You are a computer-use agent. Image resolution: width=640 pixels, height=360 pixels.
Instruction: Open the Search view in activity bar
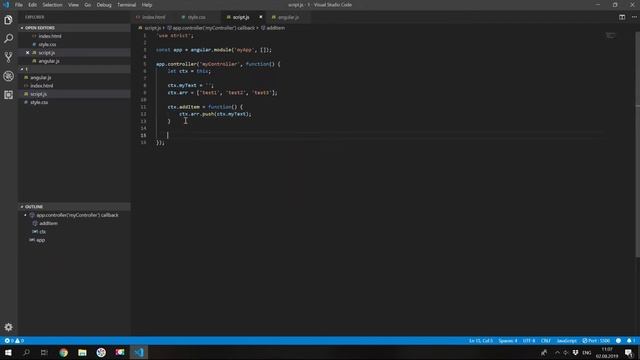click(x=8, y=38)
